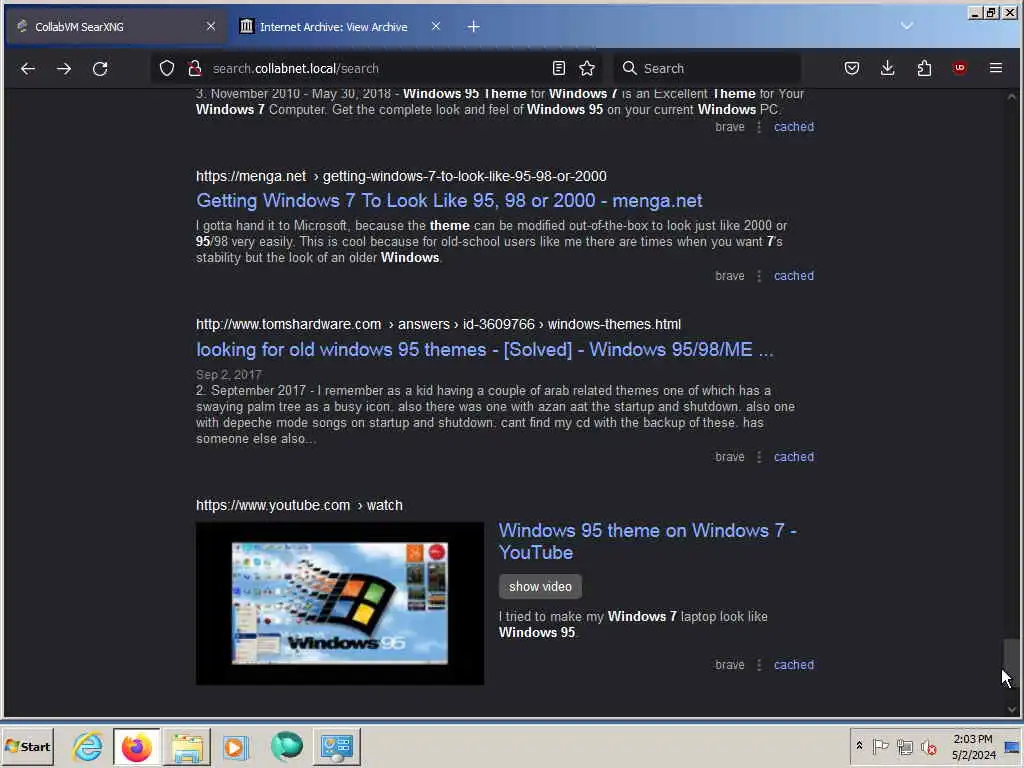Viewport: 1024px width, 768px height.
Task: Click the https://www.youtube.com URL text
Action: 273,505
